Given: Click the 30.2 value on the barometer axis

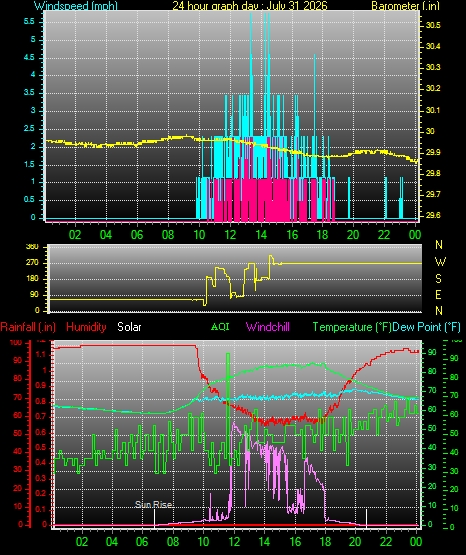Looking at the screenshot, I should coord(433,88).
